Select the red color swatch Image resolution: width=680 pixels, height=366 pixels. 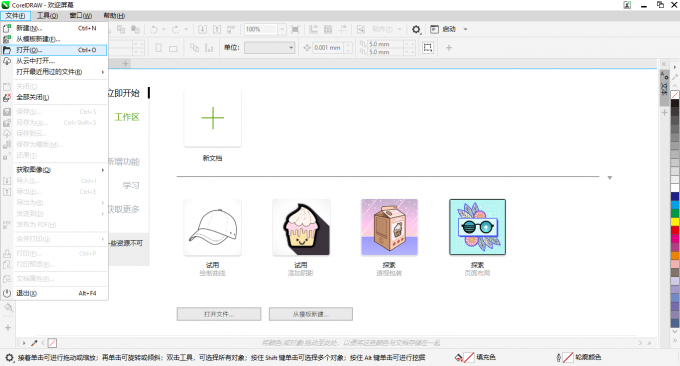[x=675, y=230]
